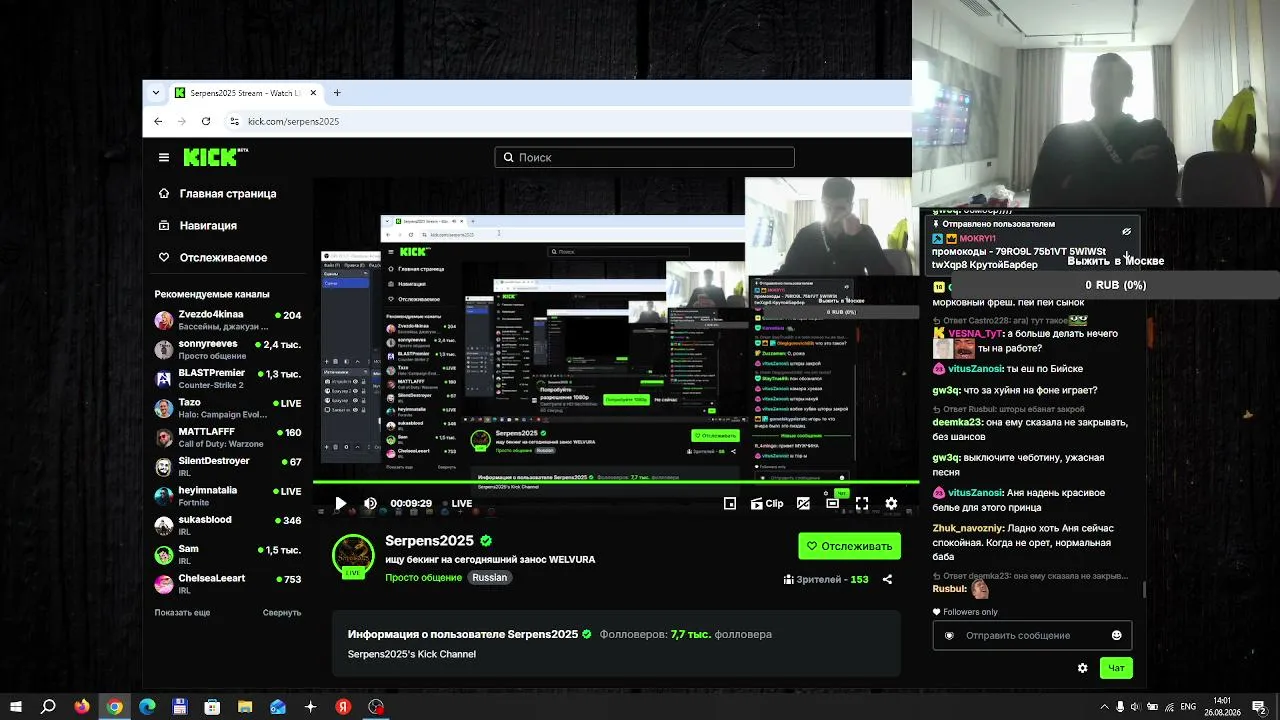Viewport: 1280px width, 720px height.
Task: Open the Tazo recommended channel
Action: tap(228, 408)
